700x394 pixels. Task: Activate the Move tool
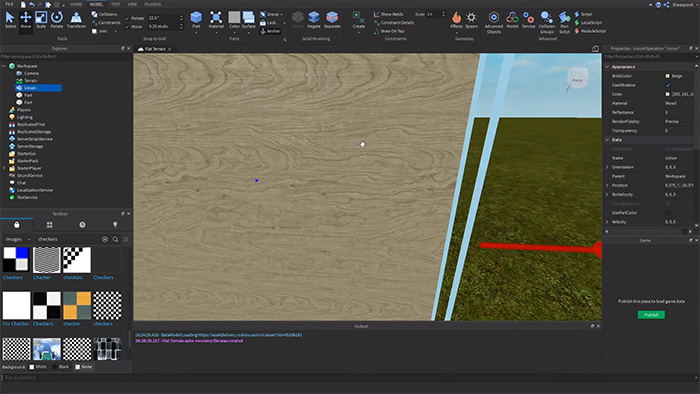pyautogui.click(x=26, y=20)
